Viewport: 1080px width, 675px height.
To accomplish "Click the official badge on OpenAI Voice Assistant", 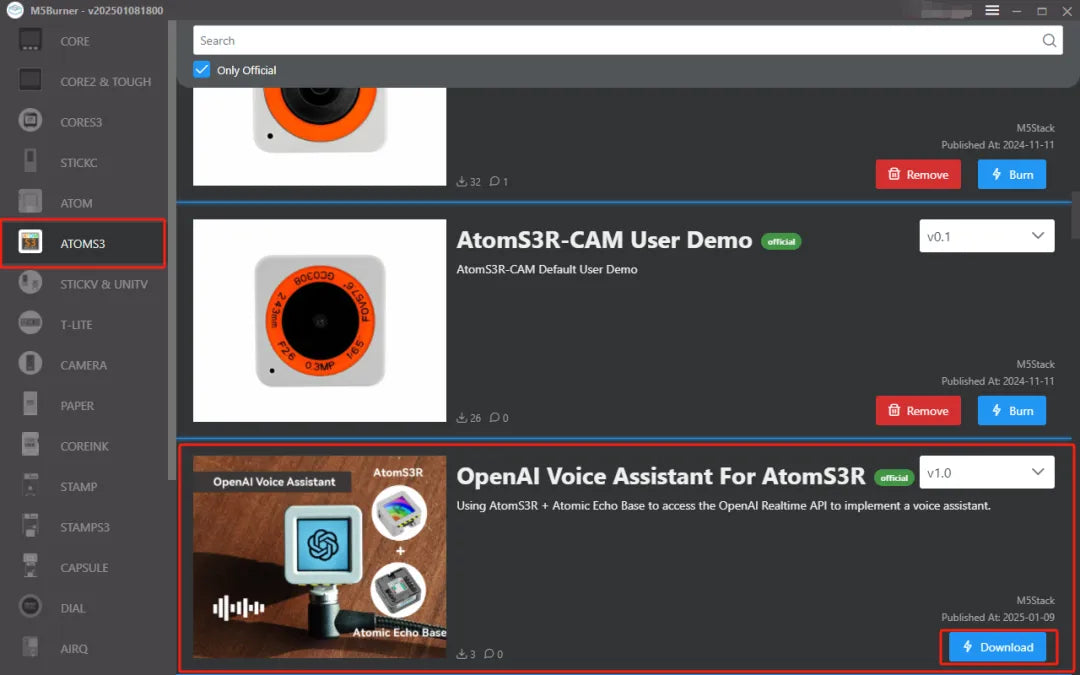I will point(894,477).
